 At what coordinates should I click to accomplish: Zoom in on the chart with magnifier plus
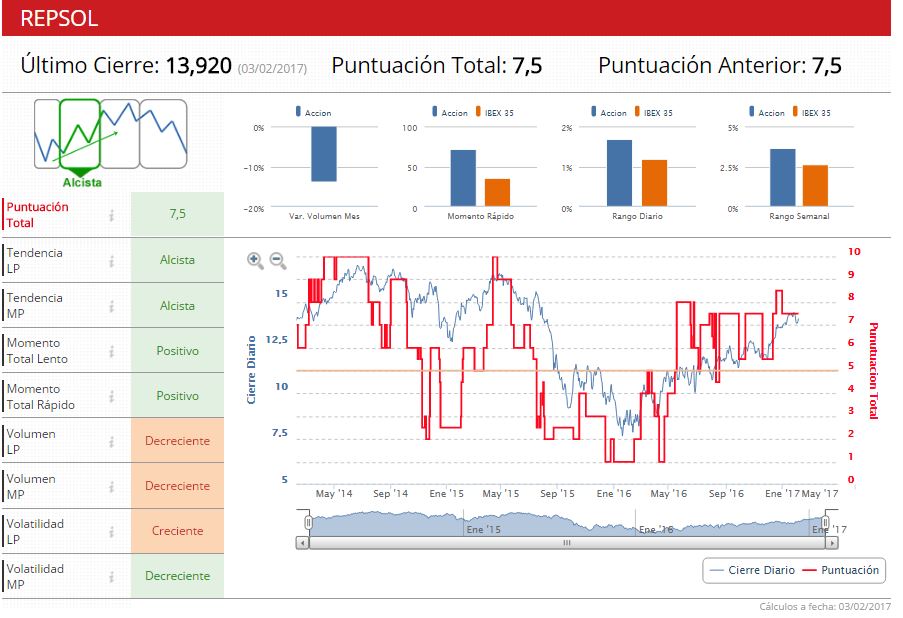pyautogui.click(x=255, y=260)
